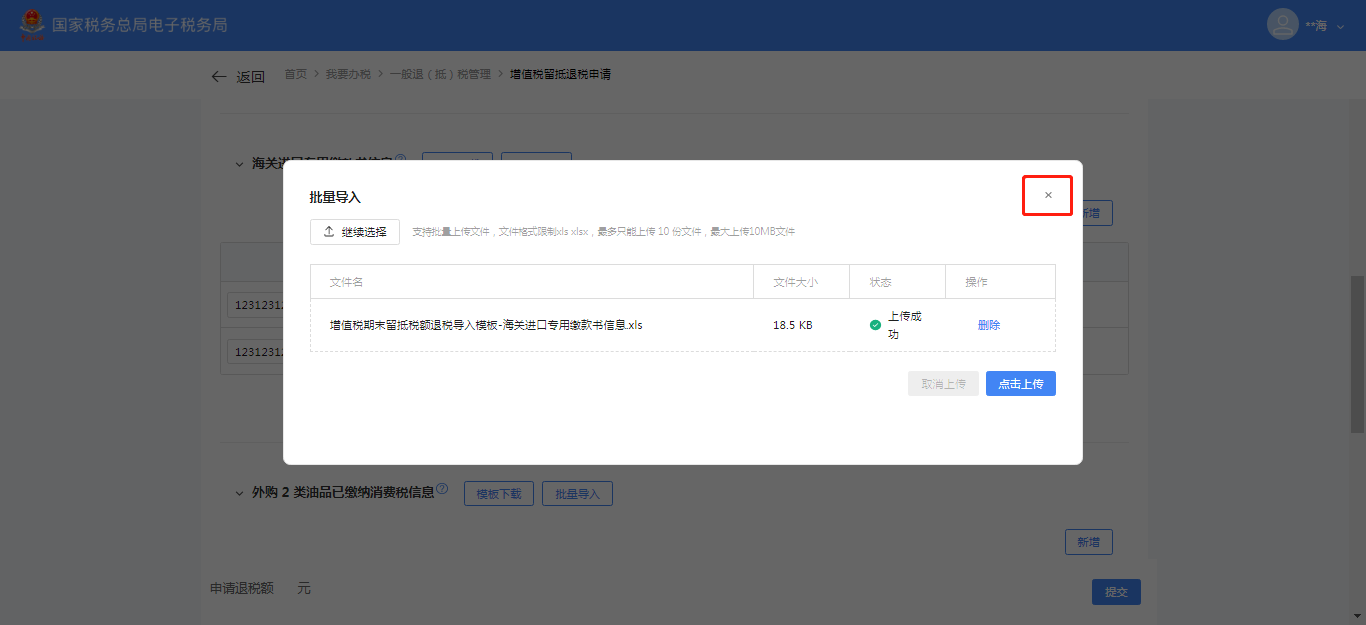Image resolution: width=1366 pixels, height=625 pixels.
Task: Click 模板下载 in the 外购油品 section
Action: point(498,494)
